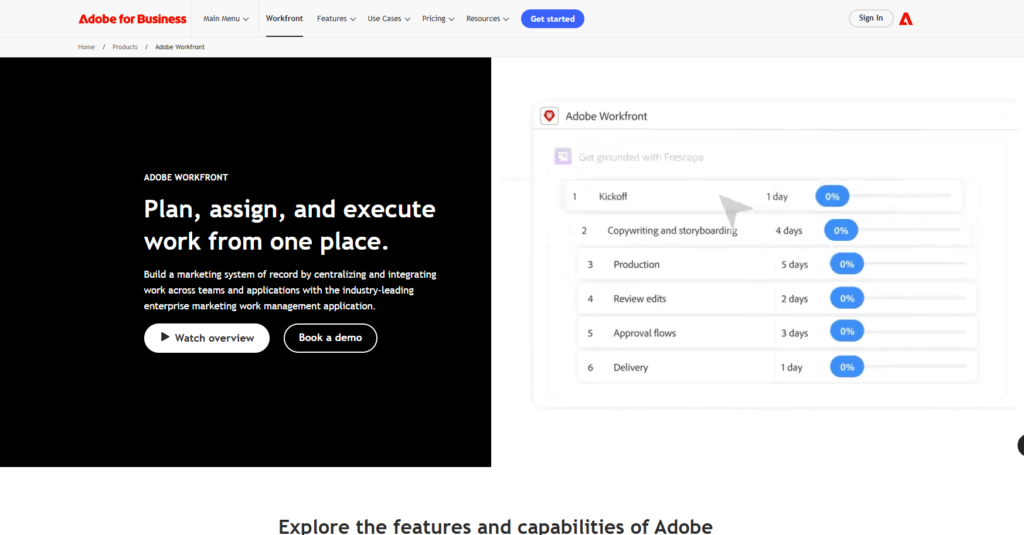The image size is (1024, 535).
Task: Click the Sign In button
Action: pyautogui.click(x=871, y=18)
